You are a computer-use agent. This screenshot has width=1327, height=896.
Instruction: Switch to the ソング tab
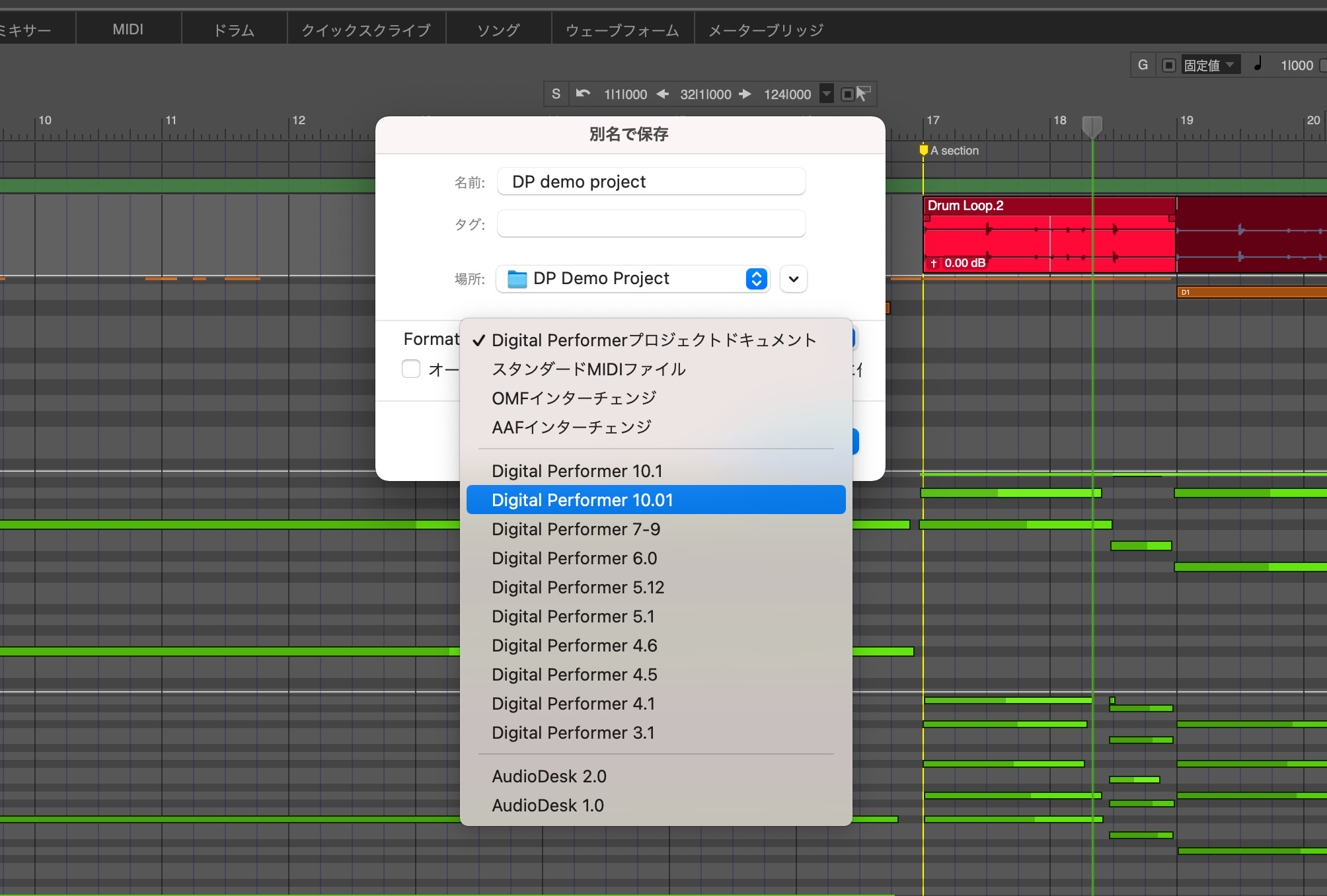coord(498,30)
